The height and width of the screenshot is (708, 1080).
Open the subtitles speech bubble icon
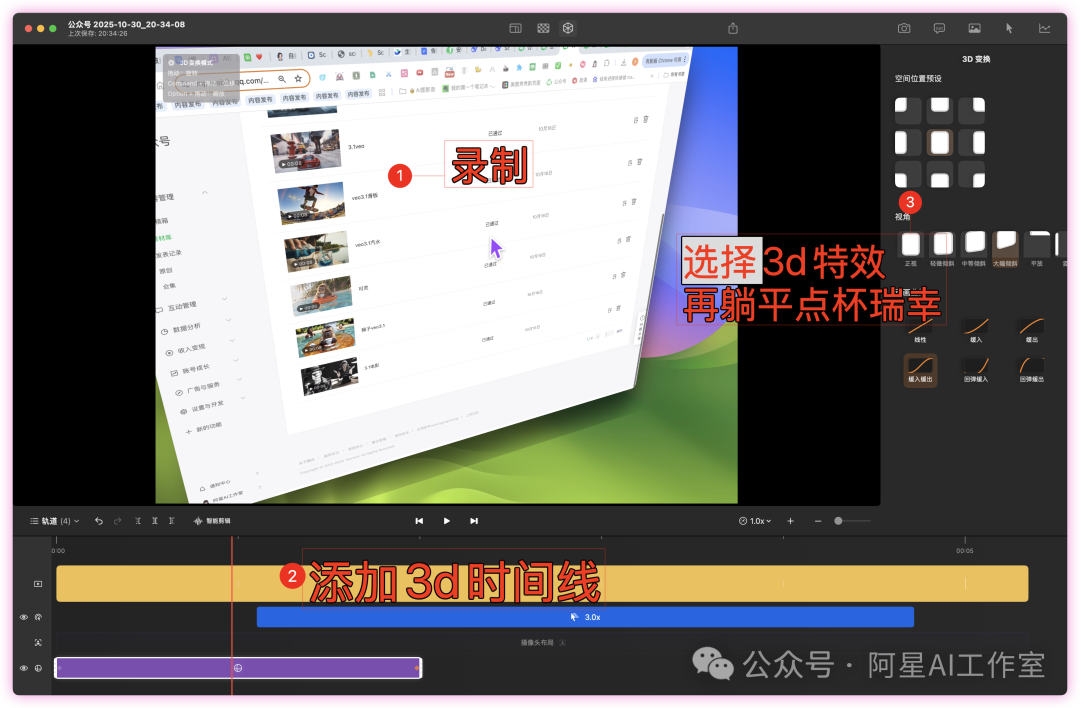(x=939, y=28)
